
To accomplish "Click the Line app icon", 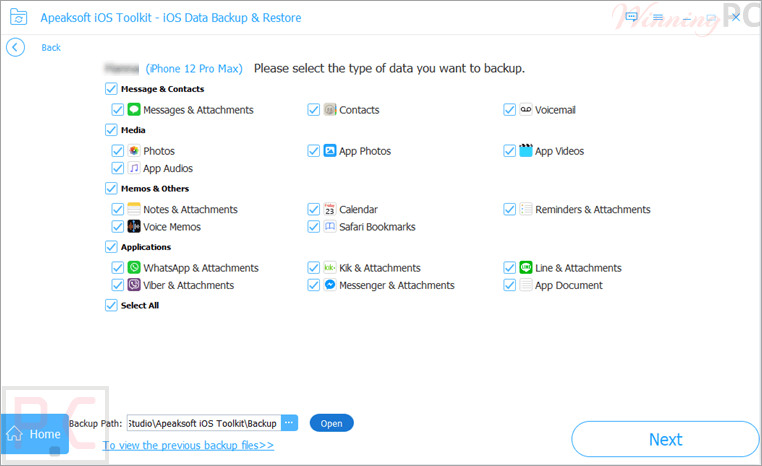I will point(526,268).
